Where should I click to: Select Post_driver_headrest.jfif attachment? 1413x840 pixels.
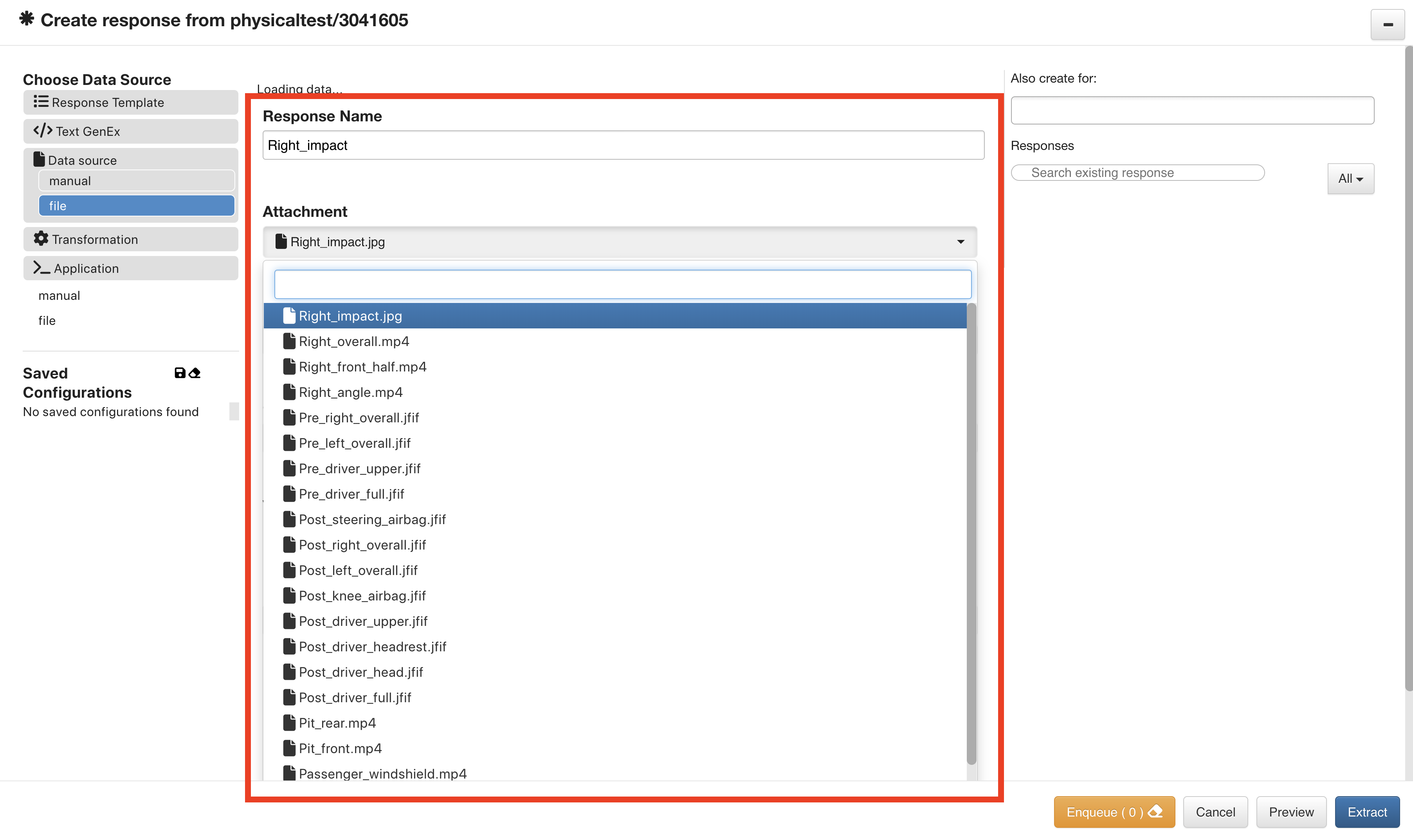coord(615,647)
